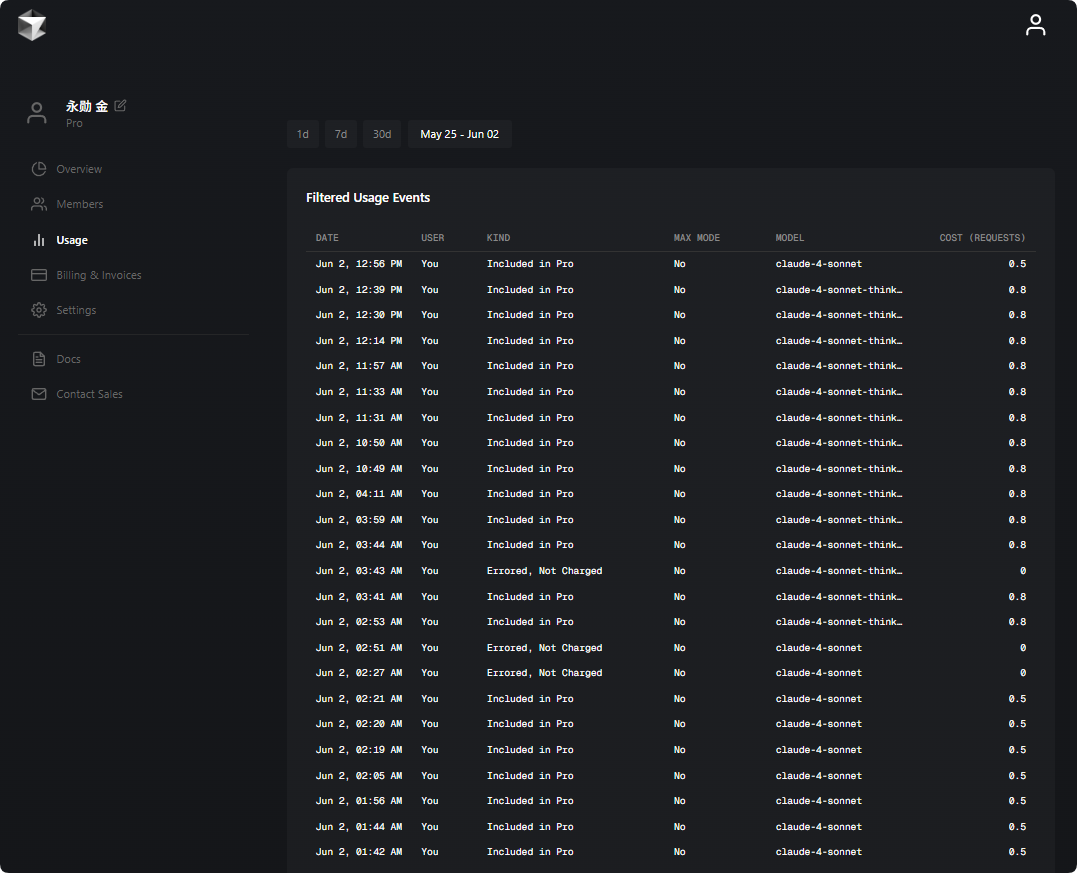Select the Jun 2, 01:42 AM date cell

[x=359, y=852]
